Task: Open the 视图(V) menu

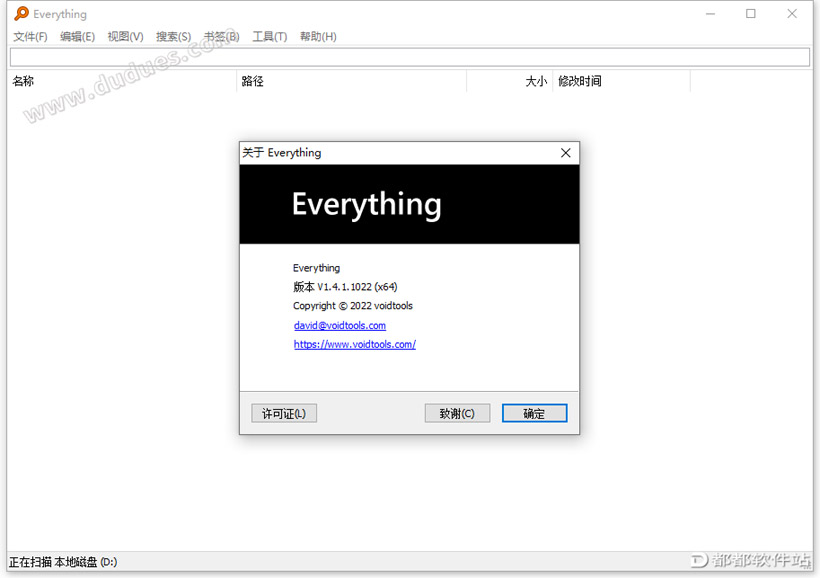Action: tap(126, 37)
